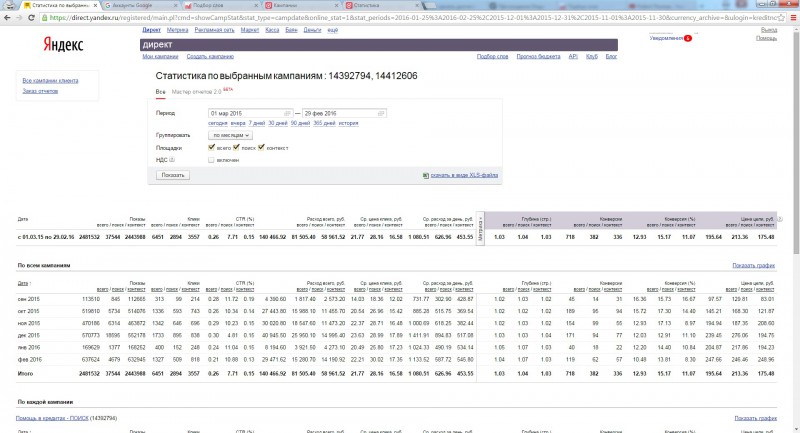Select '30 дней' period shortcut
Viewport: 800px width, 433px height.
[x=278, y=123]
